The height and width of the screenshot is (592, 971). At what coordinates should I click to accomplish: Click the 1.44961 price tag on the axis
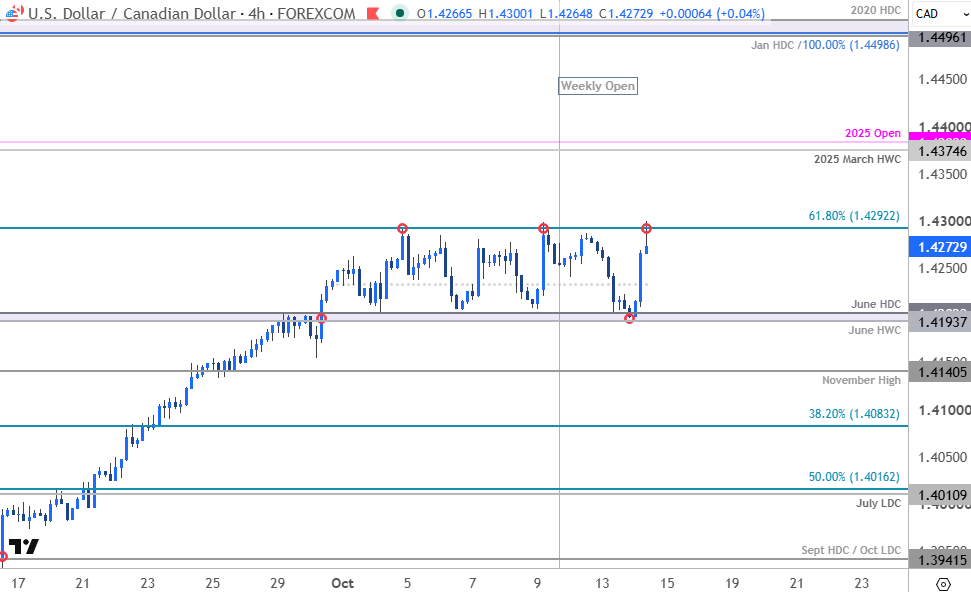click(x=940, y=37)
